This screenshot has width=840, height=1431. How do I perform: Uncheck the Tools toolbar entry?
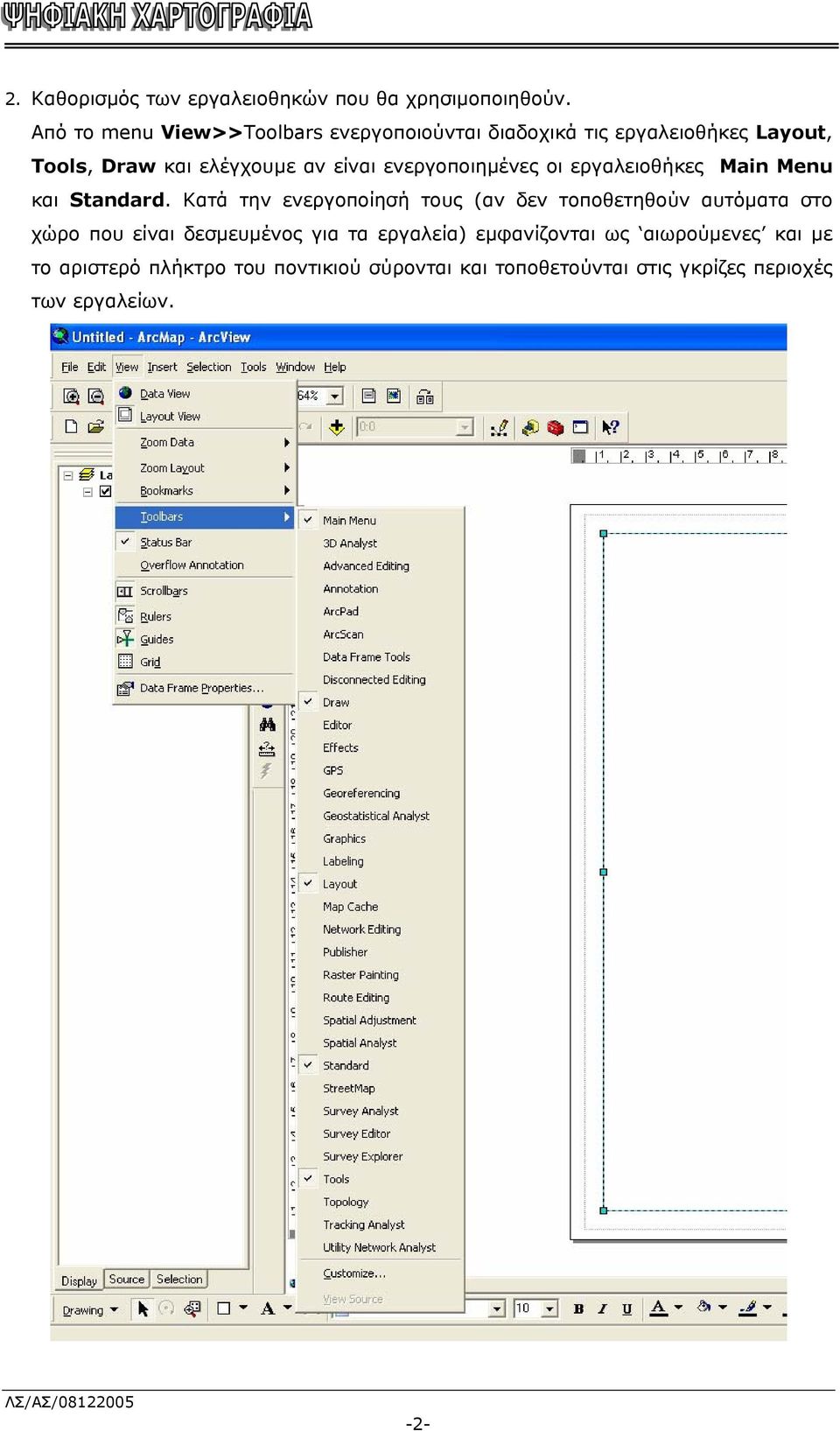pos(380,1179)
